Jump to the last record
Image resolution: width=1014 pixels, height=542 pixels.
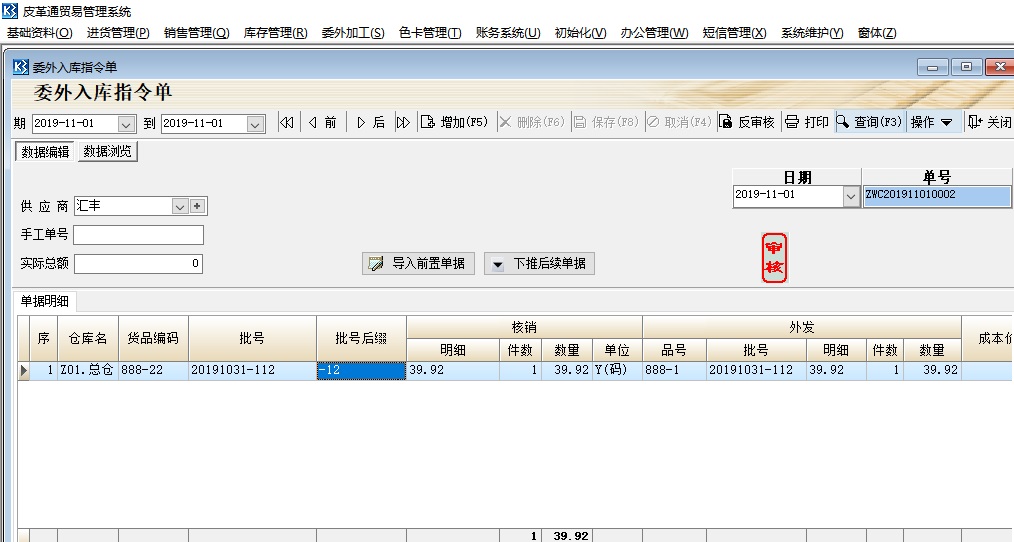click(403, 122)
